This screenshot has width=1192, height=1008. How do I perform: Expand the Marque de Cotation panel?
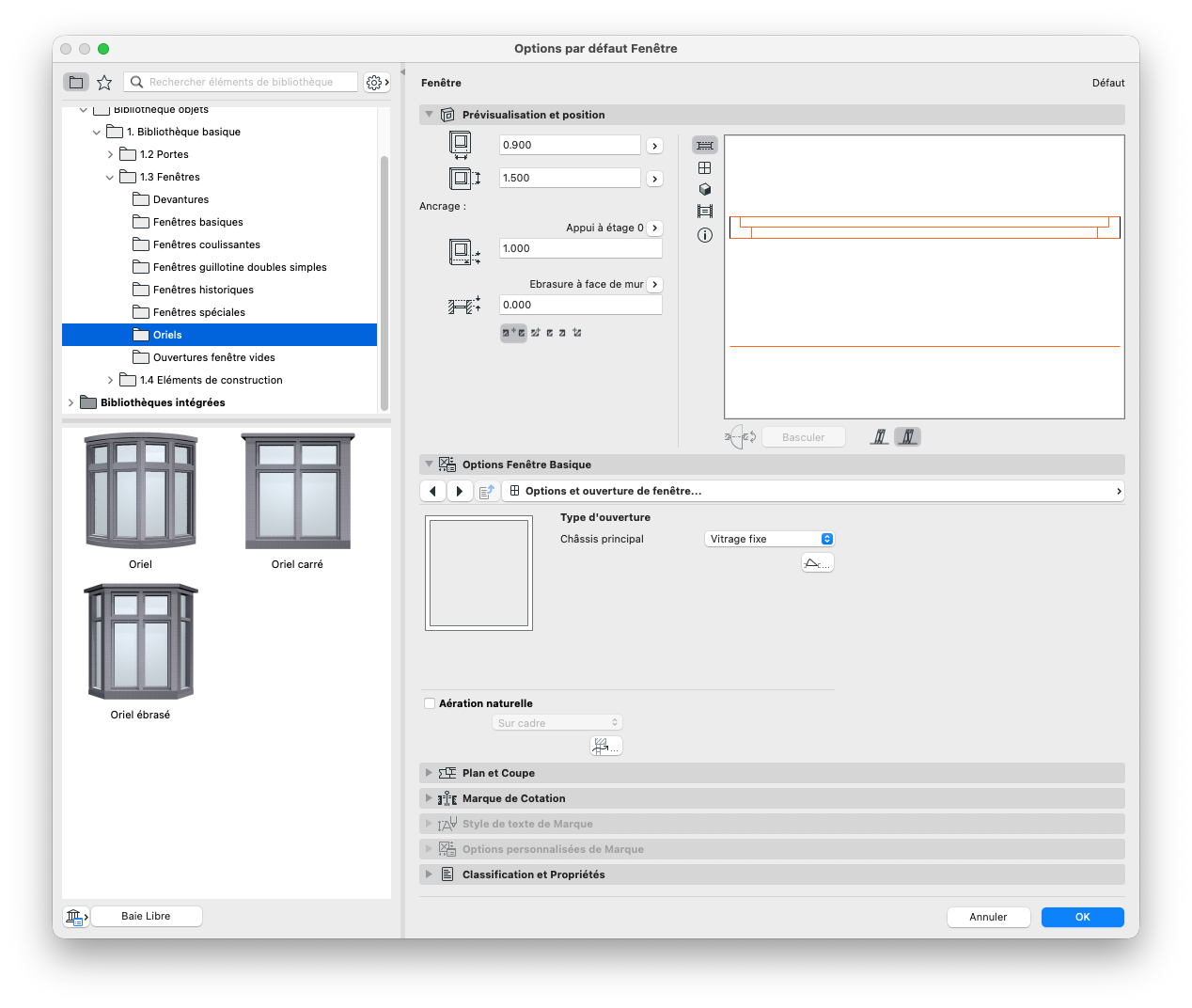[429, 798]
